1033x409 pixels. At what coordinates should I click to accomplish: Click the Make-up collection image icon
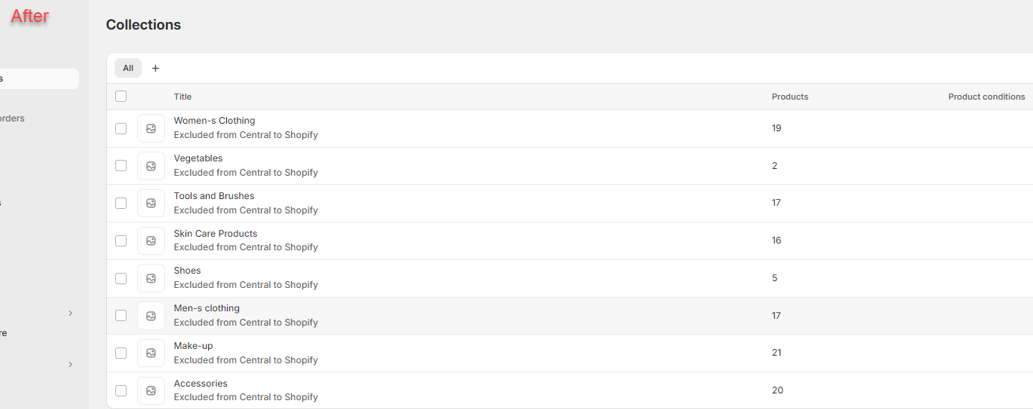point(151,353)
